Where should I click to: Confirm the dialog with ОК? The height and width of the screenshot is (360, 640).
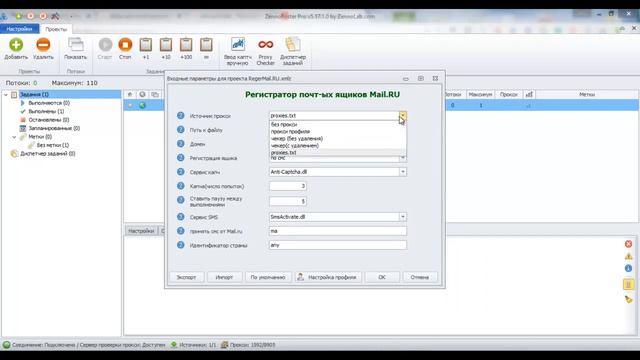tap(382, 277)
